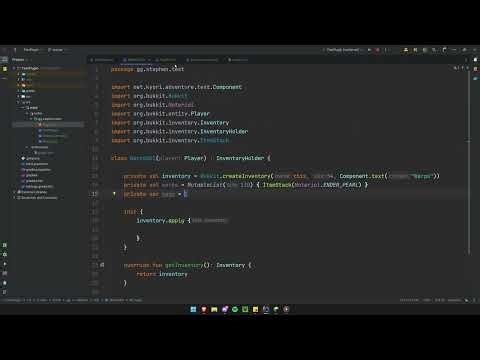Open the red tool window icon below Notifications
Image resolution: width=480 pixels, height=360 pixels.
(x=475, y=69)
